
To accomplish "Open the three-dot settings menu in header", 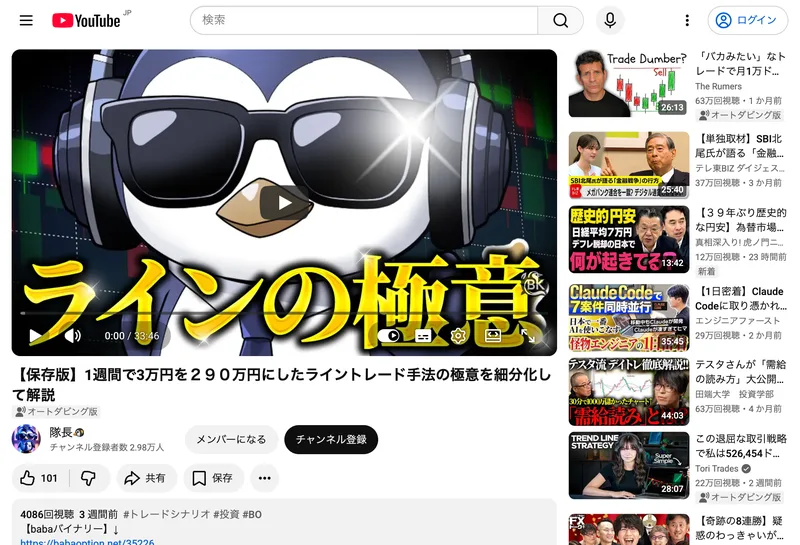I will [x=687, y=20].
